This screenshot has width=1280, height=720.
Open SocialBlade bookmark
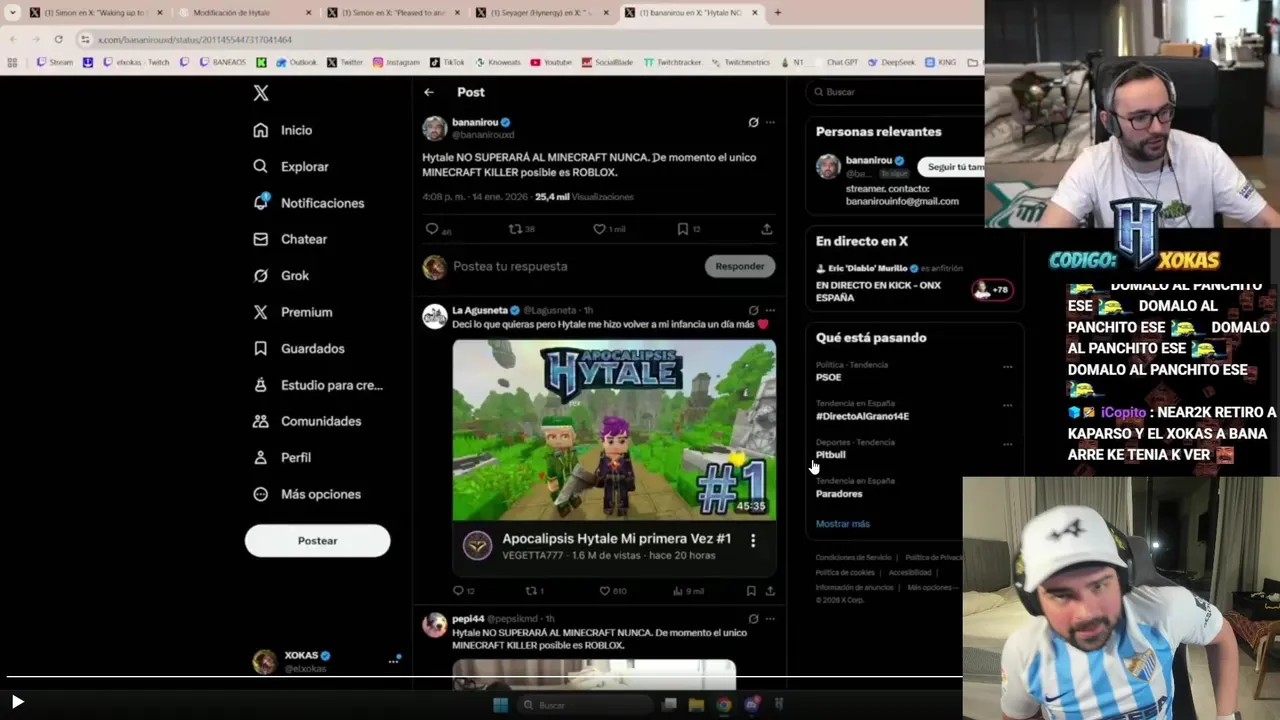(x=607, y=62)
